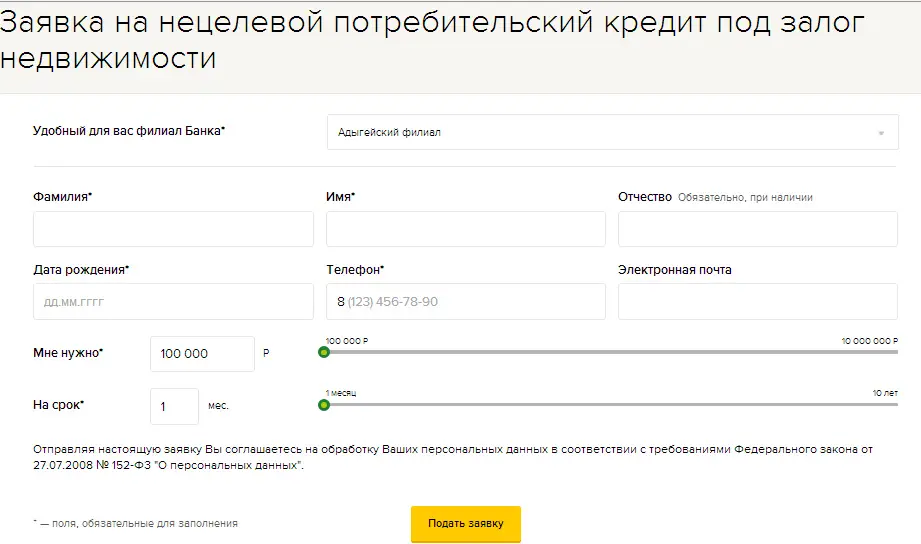The height and width of the screenshot is (544, 921).
Task: Click the loan term slider track middle
Action: [611, 405]
